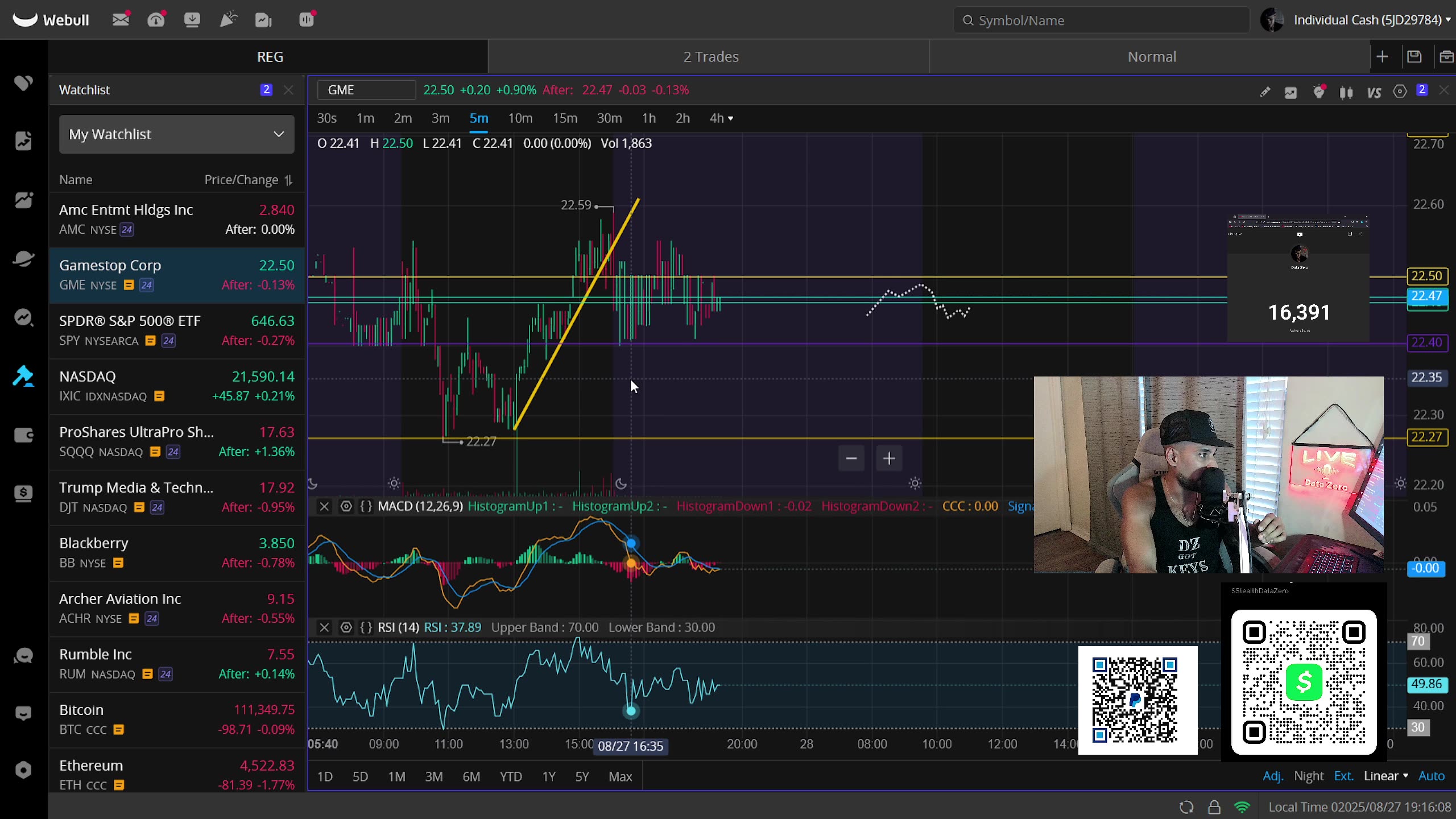The height and width of the screenshot is (819, 1456).
Task: Click the Ext. link at bottom right
Action: [x=1343, y=776]
